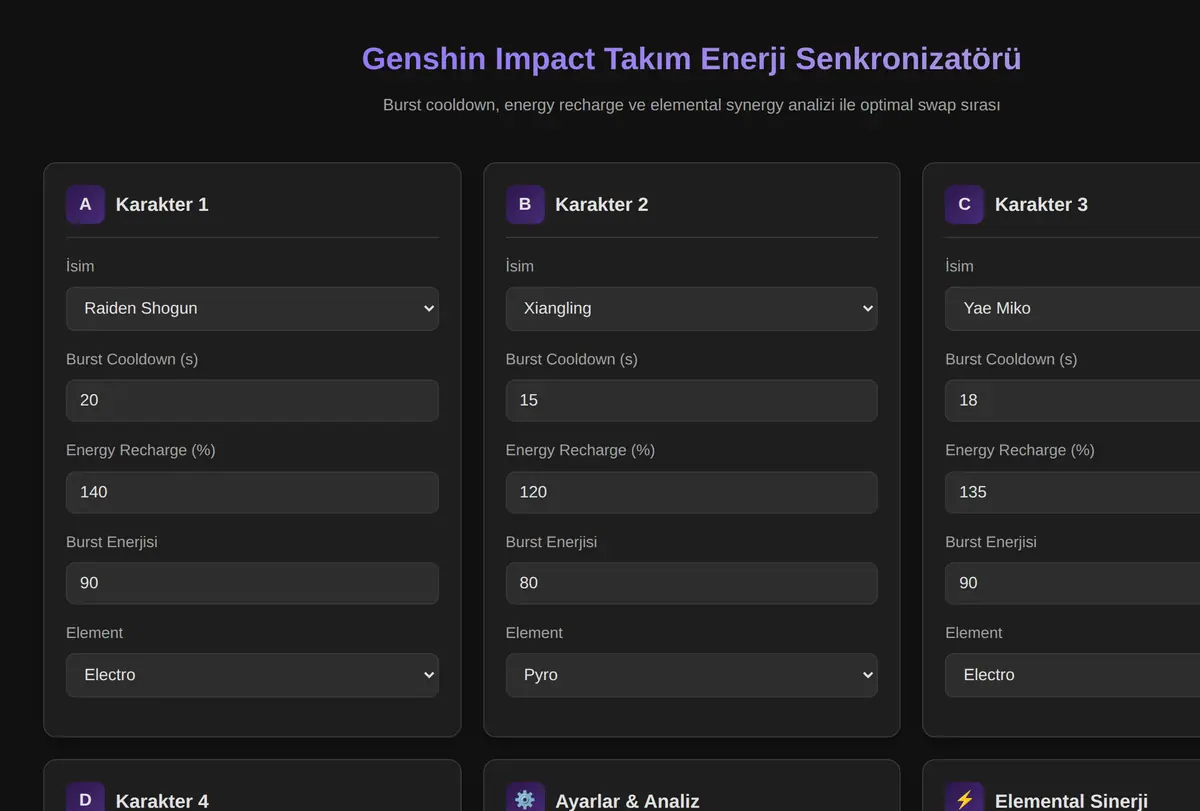
Task: Edit Karakter 1 Energy Recharge field showing 140
Action: (x=252, y=492)
